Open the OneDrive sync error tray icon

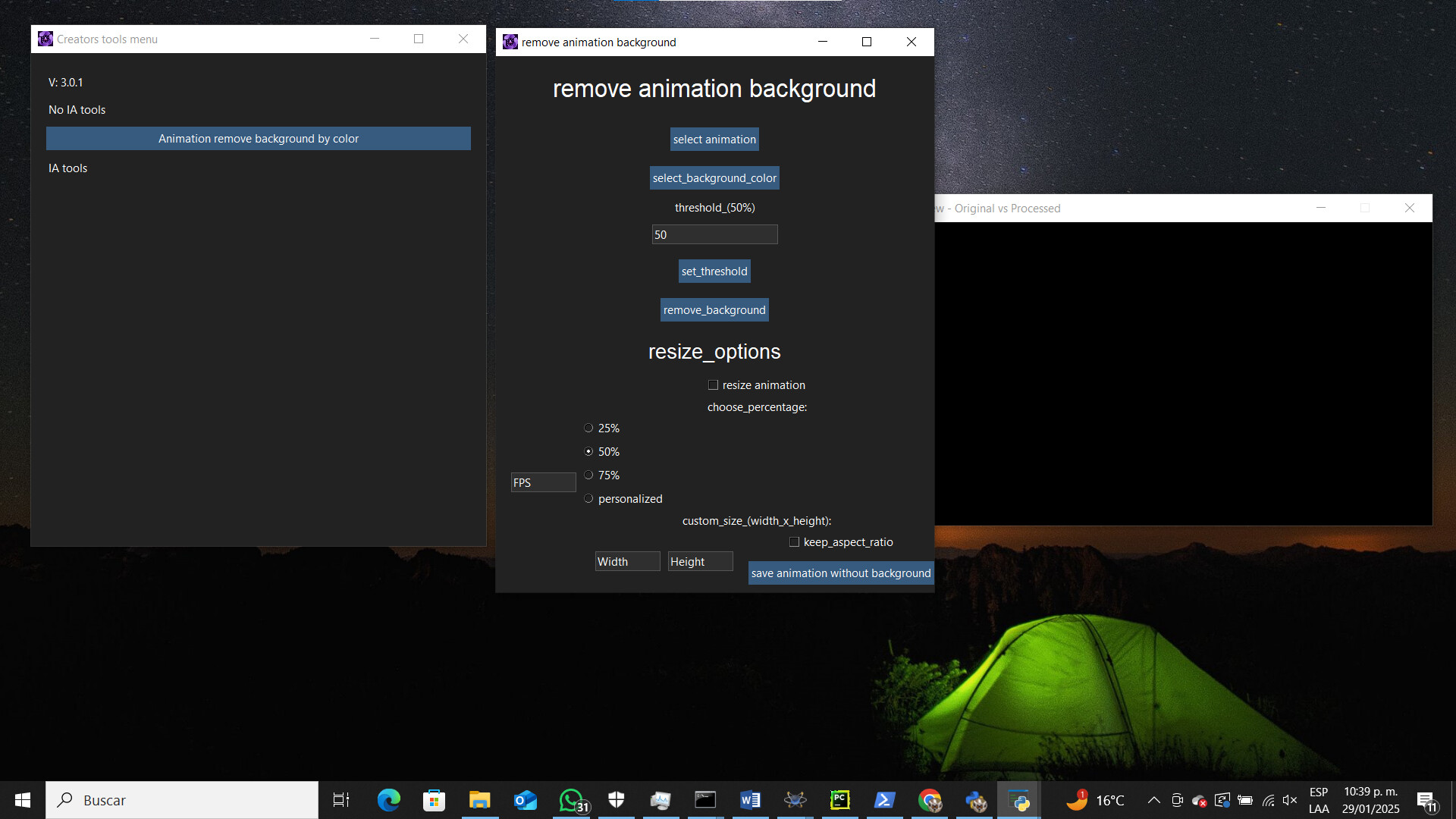coord(1200,799)
